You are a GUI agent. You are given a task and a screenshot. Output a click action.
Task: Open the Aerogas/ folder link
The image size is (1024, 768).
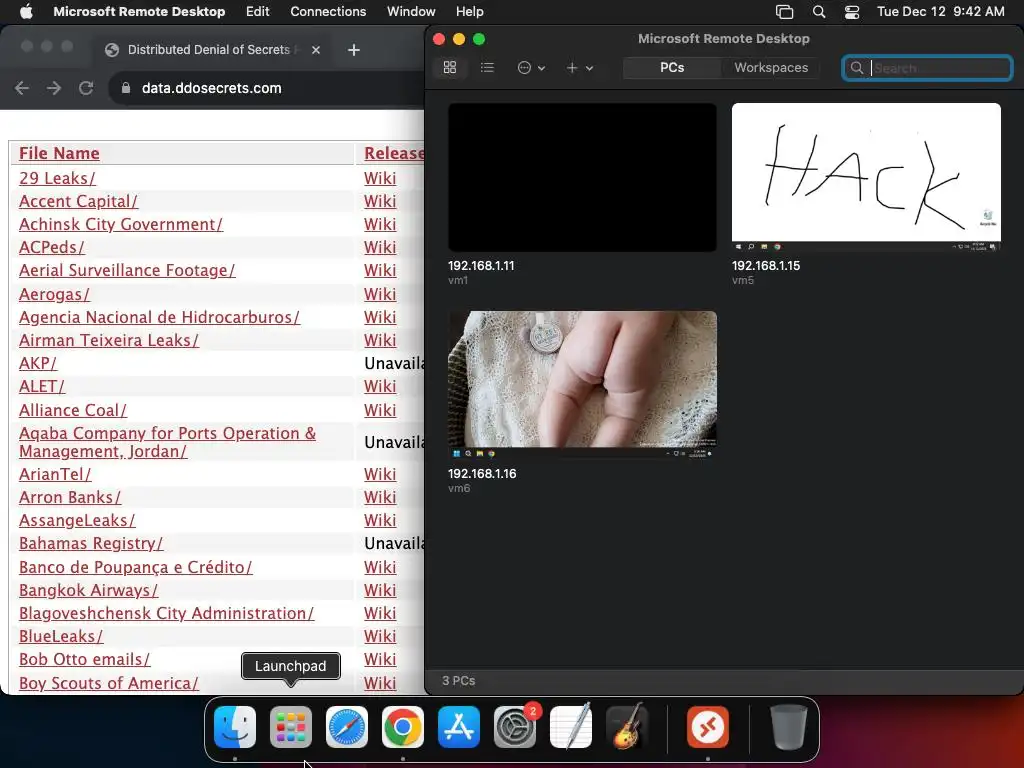(x=54, y=294)
